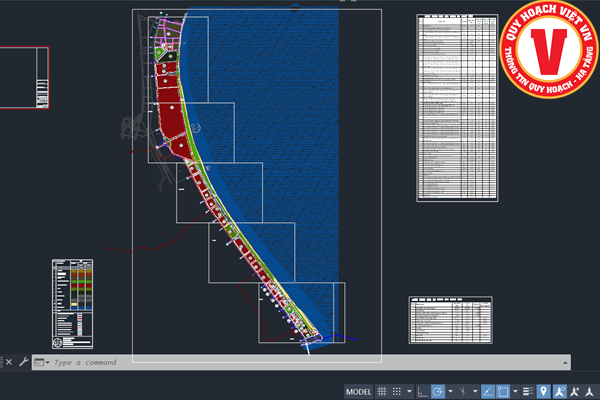The image size is (600, 400).
Task: Click the location pin icon in status bar
Action: click(x=543, y=390)
